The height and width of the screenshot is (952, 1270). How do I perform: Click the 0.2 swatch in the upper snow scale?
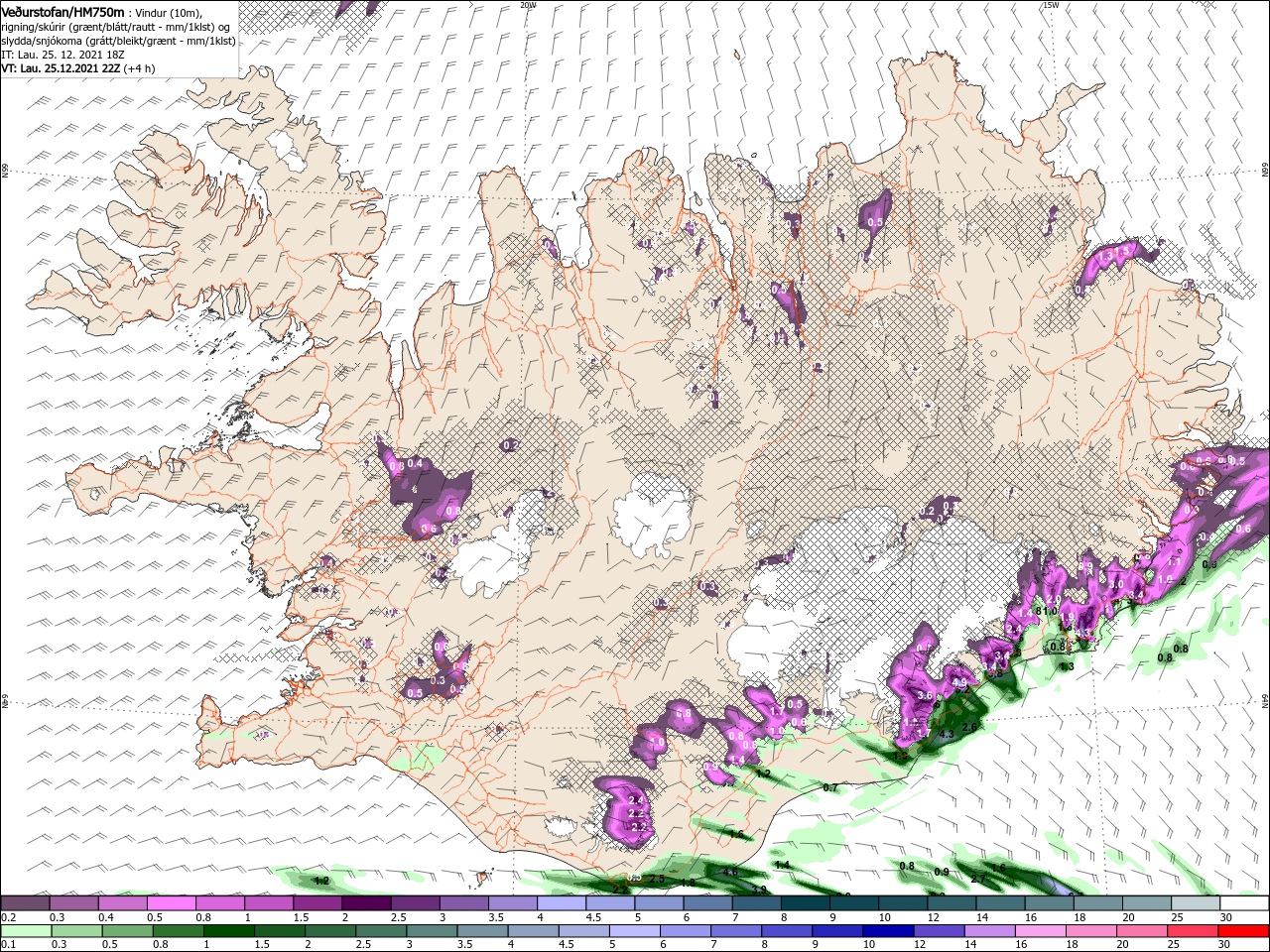[x=25, y=903]
